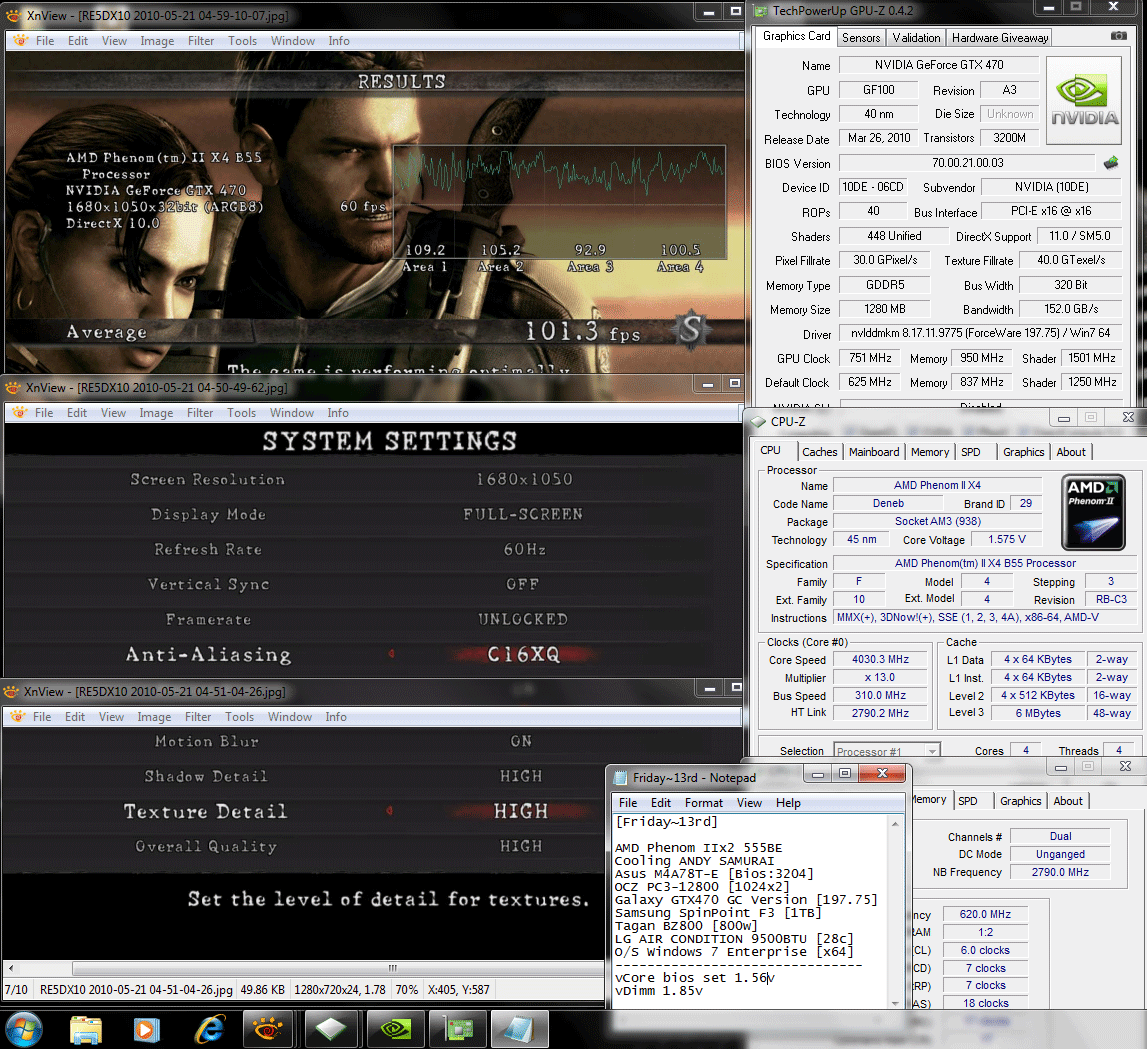This screenshot has width=1147, height=1049.
Task: Click the AMD Phenom II logo in CPU-Z
Action: click(x=1094, y=512)
